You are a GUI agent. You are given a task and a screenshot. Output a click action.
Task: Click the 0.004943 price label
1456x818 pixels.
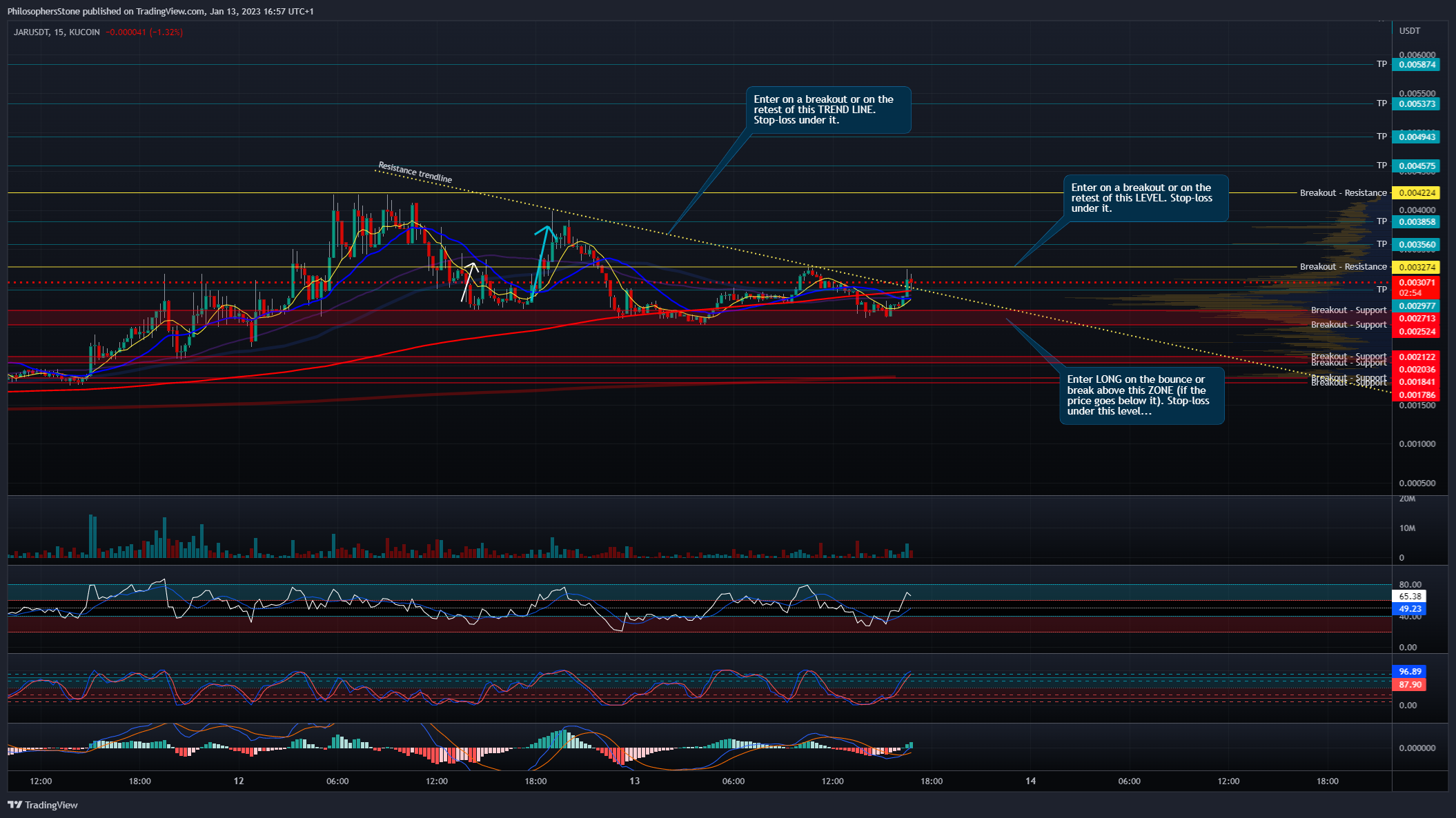tap(1415, 137)
